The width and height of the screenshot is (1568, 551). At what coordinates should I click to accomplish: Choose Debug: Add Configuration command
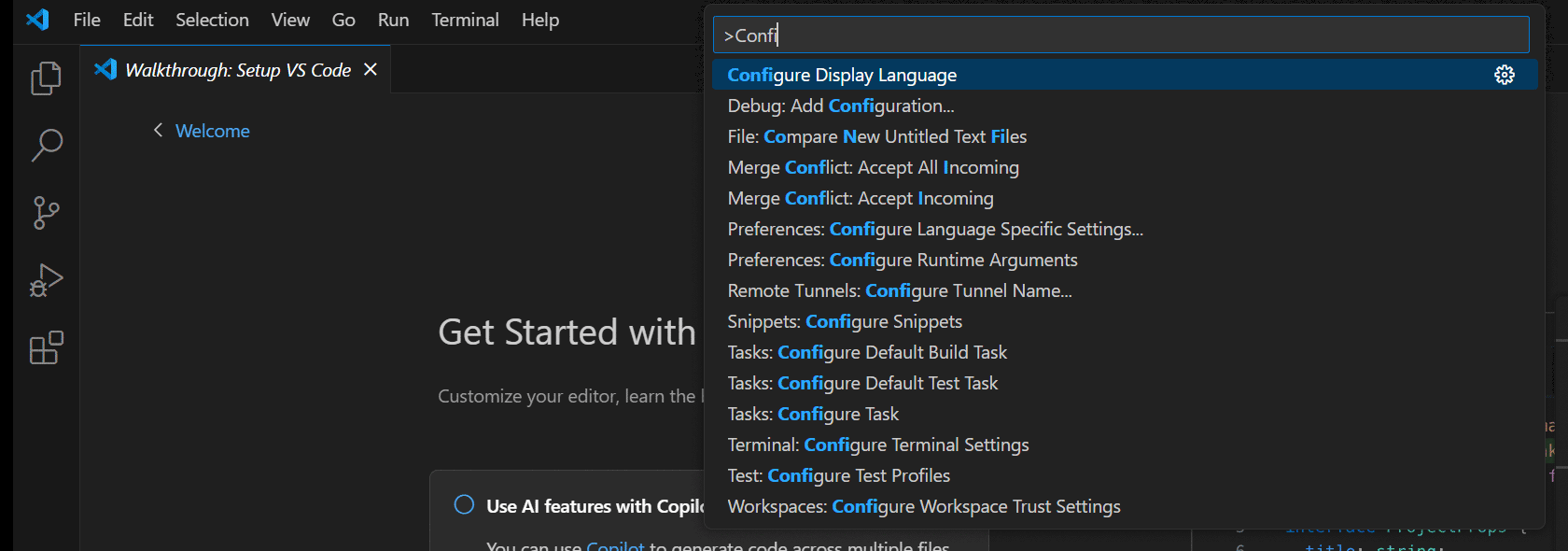coord(840,106)
